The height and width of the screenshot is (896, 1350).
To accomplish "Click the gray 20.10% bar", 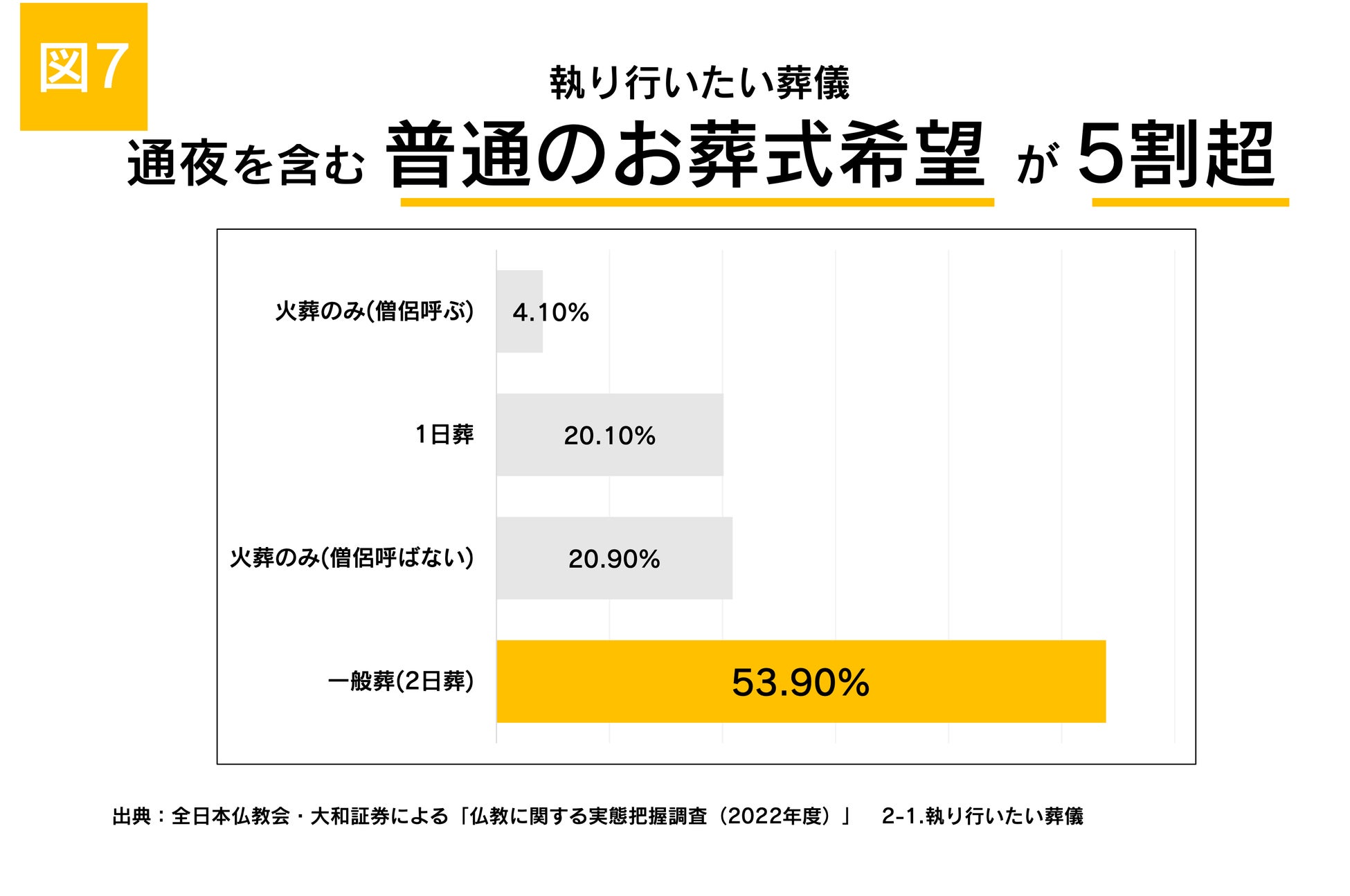I will [x=609, y=435].
